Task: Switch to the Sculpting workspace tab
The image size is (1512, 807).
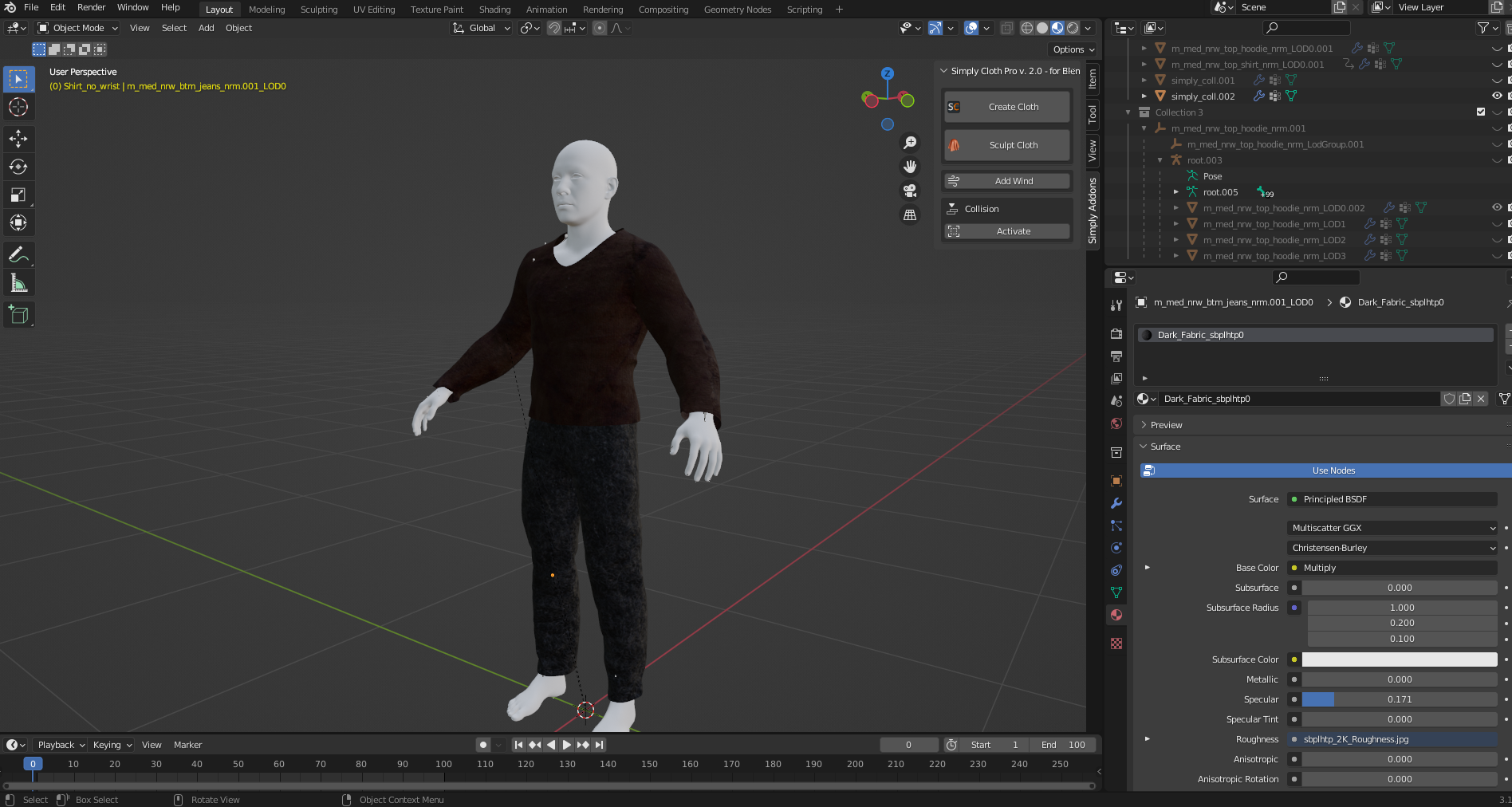Action: (319, 10)
